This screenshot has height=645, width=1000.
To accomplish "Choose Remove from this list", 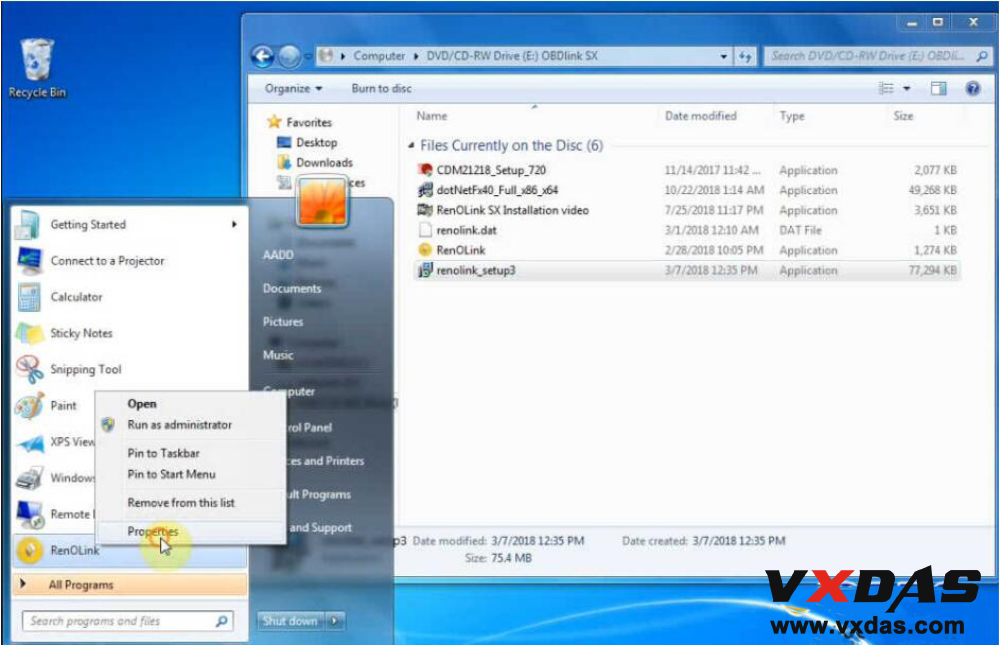I will [180, 503].
